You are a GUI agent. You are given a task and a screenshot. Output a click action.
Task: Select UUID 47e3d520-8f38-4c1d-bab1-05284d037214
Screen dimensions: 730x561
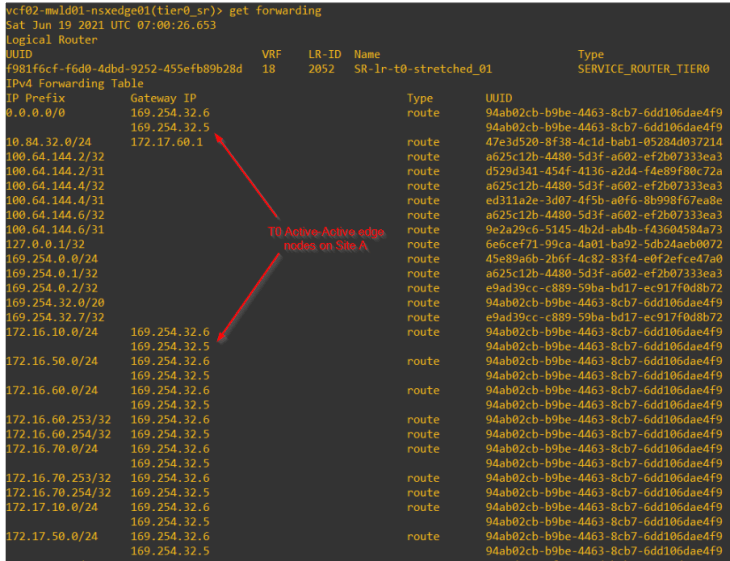pos(604,142)
